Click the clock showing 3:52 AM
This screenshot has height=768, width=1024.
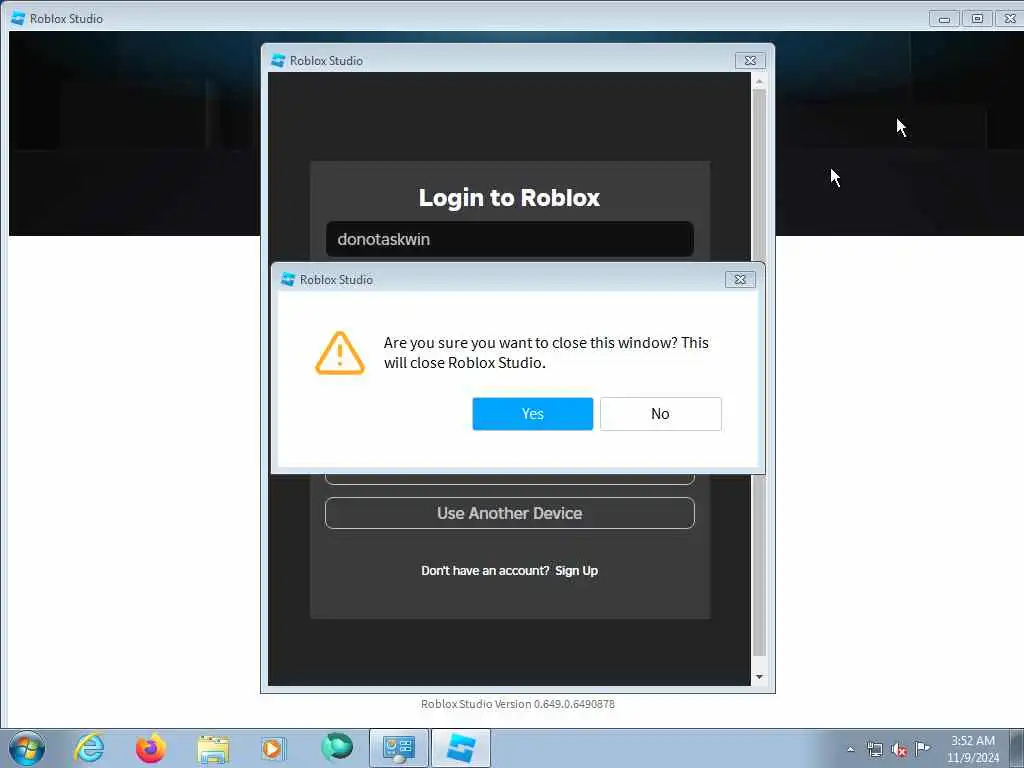[x=972, y=749]
